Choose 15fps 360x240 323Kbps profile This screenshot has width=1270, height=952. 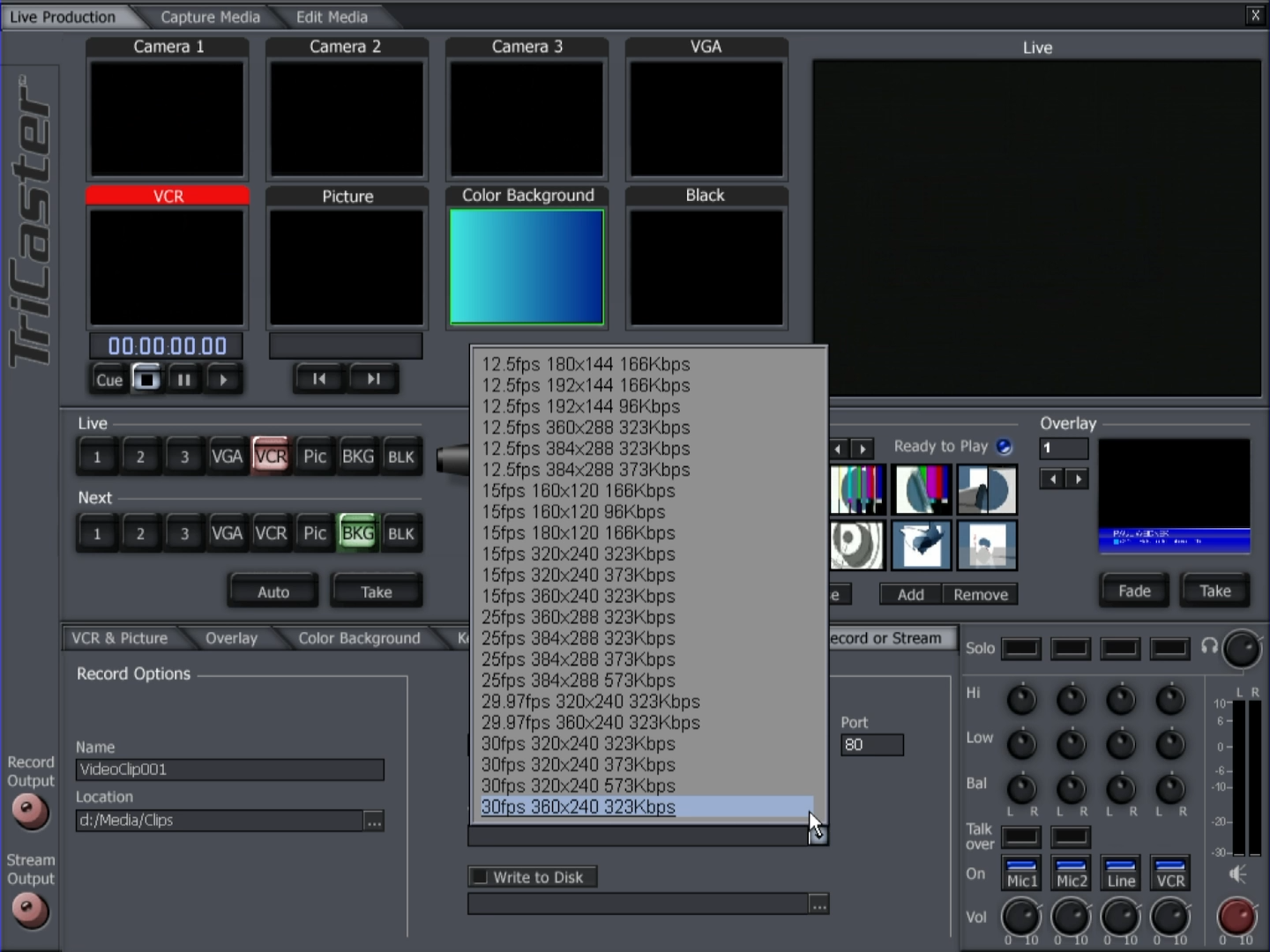pos(646,596)
